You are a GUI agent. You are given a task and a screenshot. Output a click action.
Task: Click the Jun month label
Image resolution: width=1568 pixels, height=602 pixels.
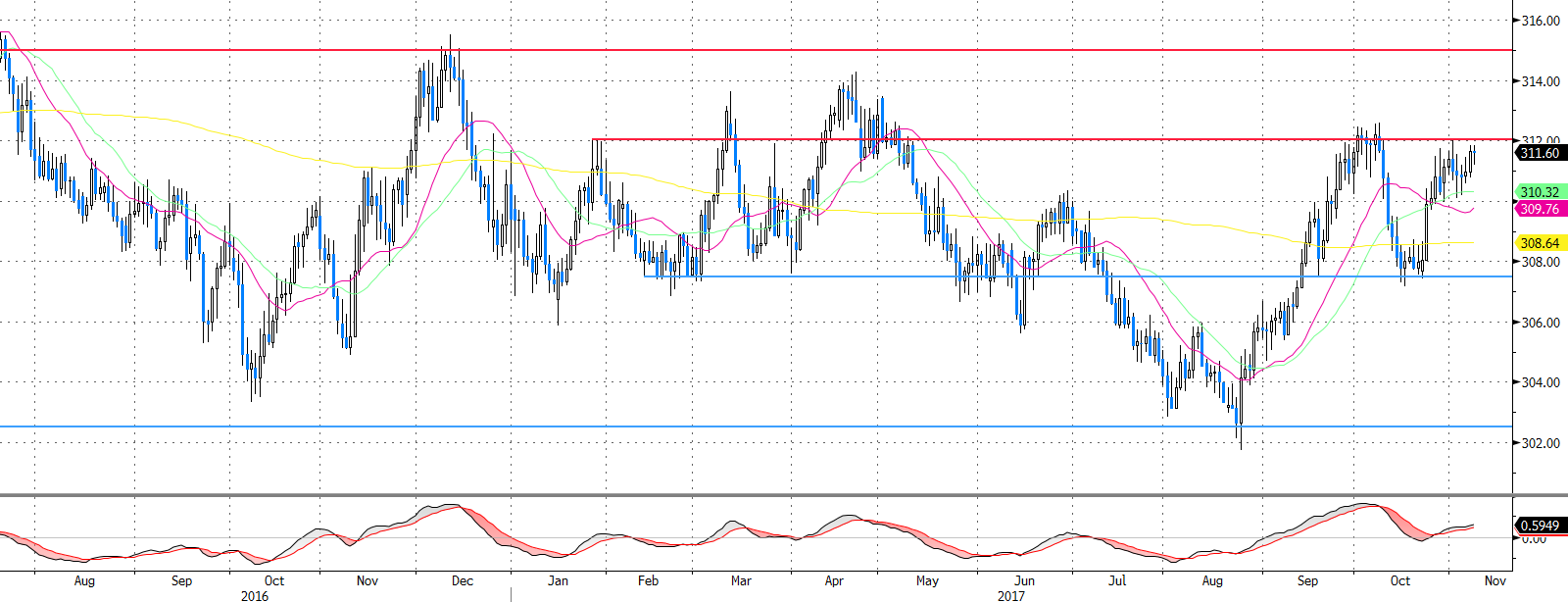[x=1024, y=580]
